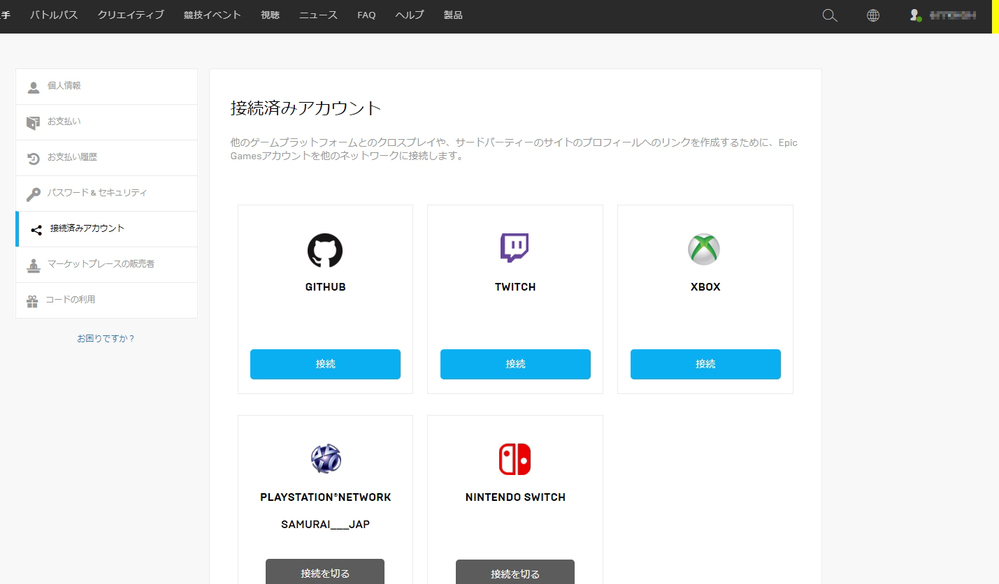This screenshot has height=584, width=999.
Task: Click the 接続済みアカウント page heading
Action: (305, 108)
